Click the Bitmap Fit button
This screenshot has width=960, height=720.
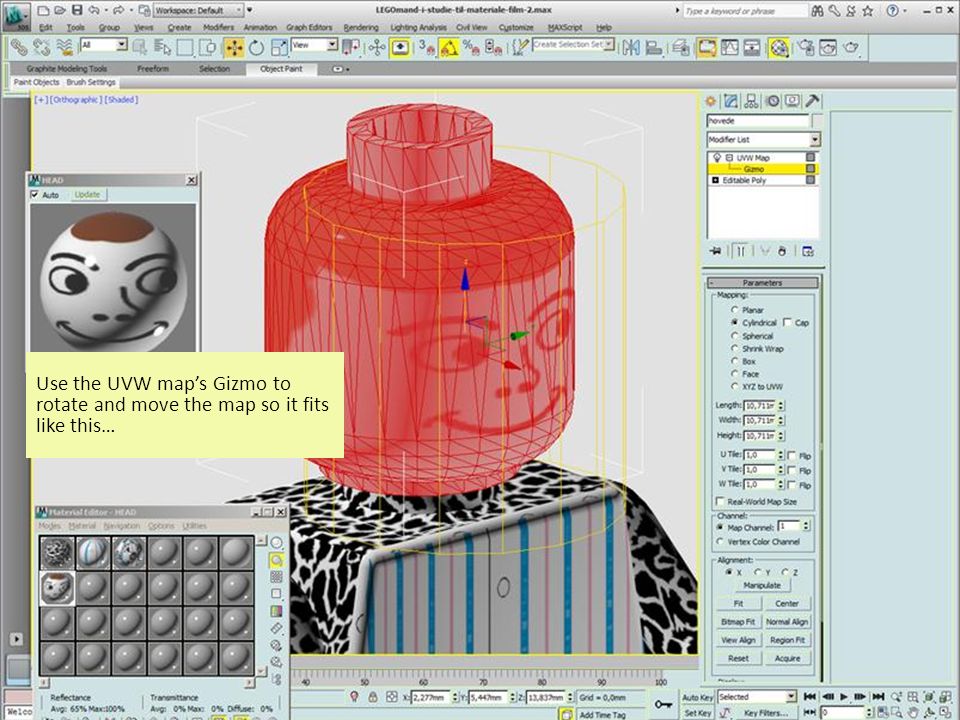click(x=738, y=622)
